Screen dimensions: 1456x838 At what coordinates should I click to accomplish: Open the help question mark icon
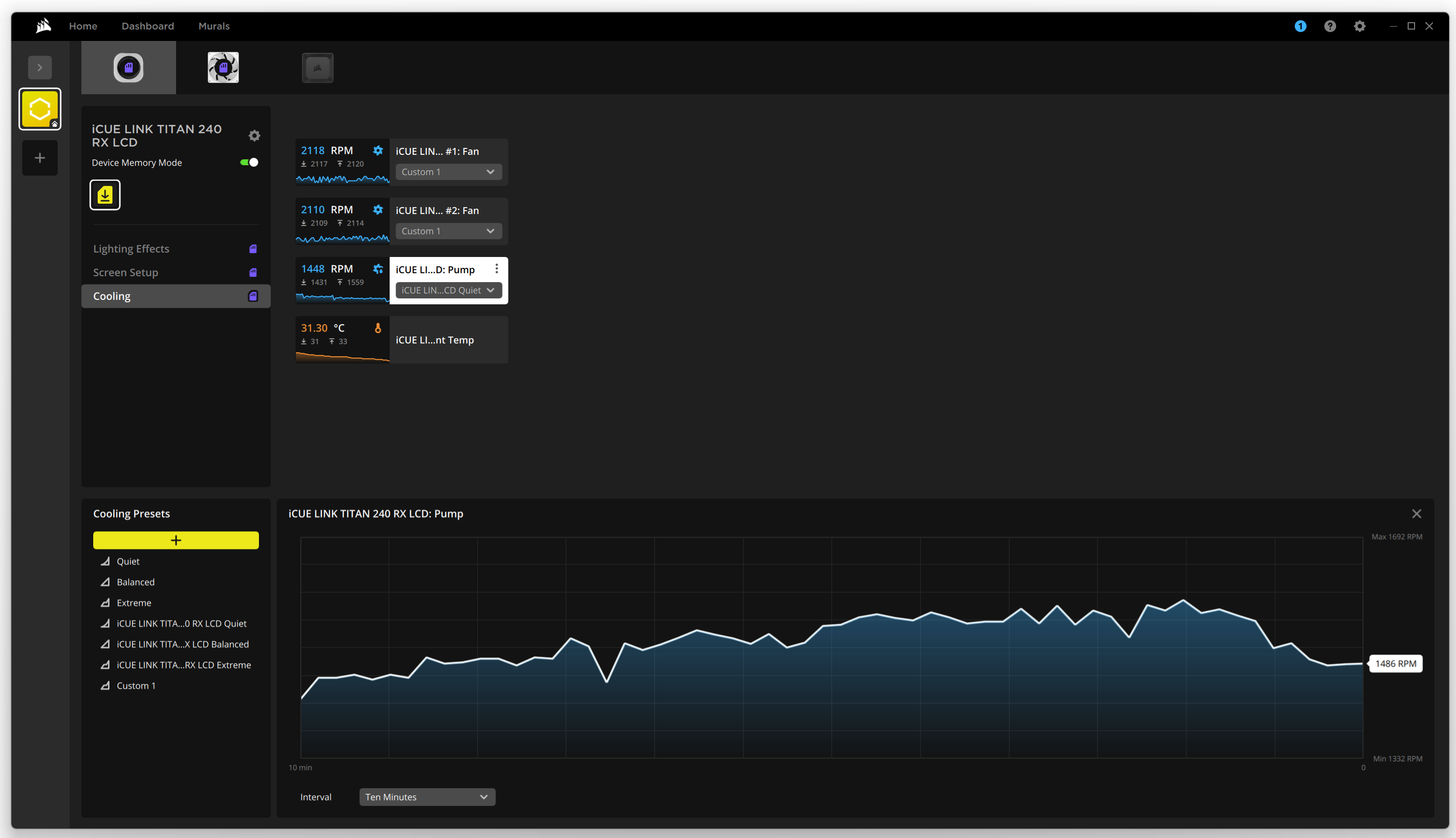pyautogui.click(x=1329, y=26)
